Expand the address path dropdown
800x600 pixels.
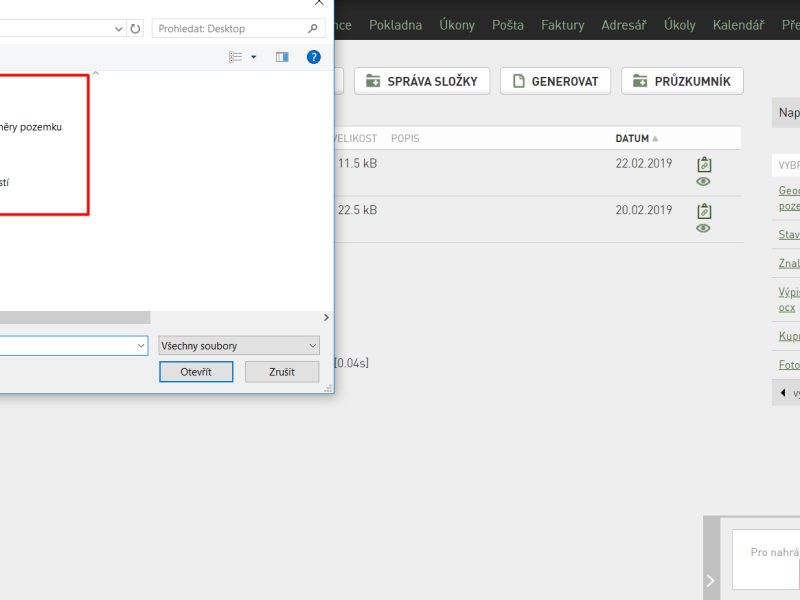118,29
